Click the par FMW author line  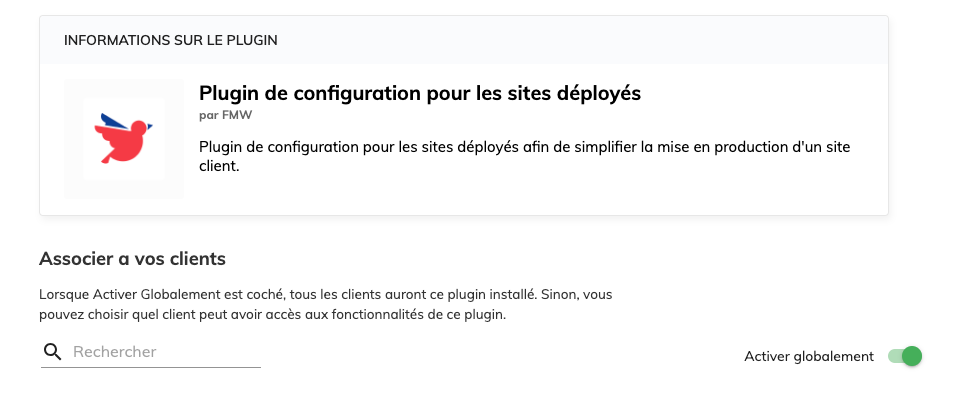tap(226, 116)
